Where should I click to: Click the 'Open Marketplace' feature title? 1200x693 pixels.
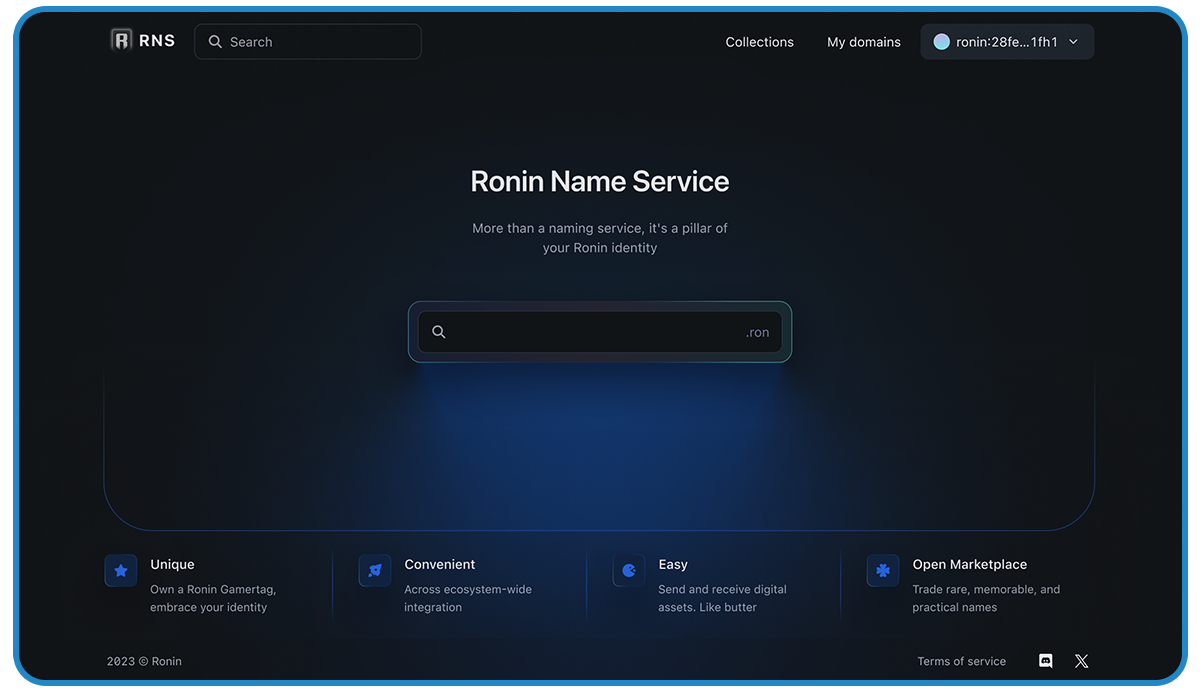(970, 564)
